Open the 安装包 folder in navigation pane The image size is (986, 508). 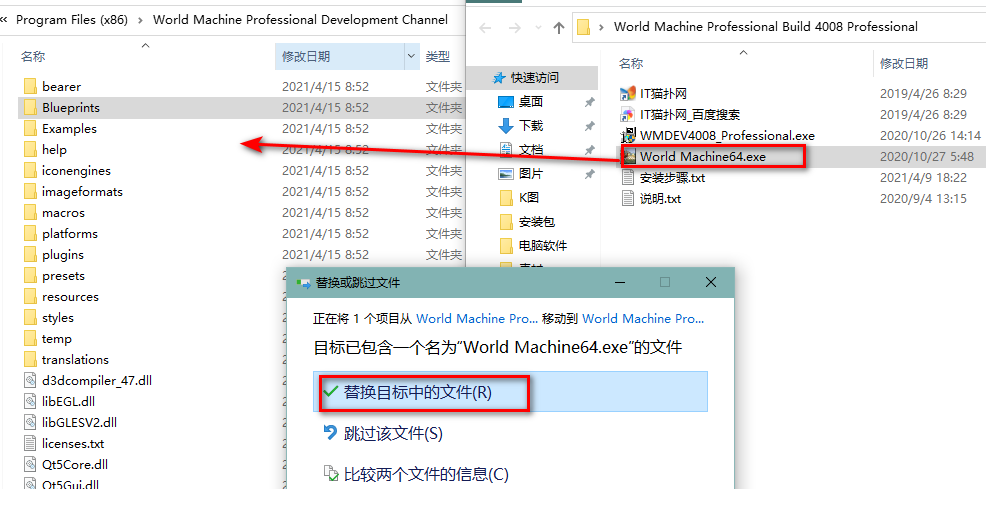536,221
